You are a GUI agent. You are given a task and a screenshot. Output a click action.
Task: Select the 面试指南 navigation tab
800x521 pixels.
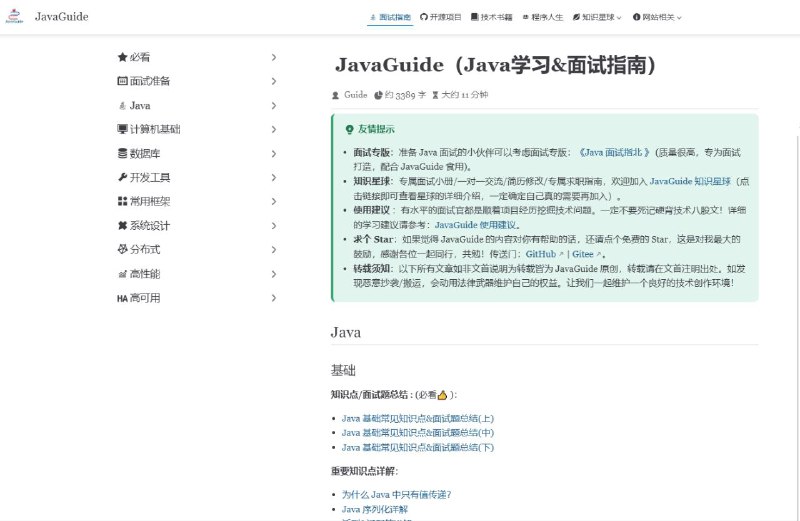pos(390,18)
